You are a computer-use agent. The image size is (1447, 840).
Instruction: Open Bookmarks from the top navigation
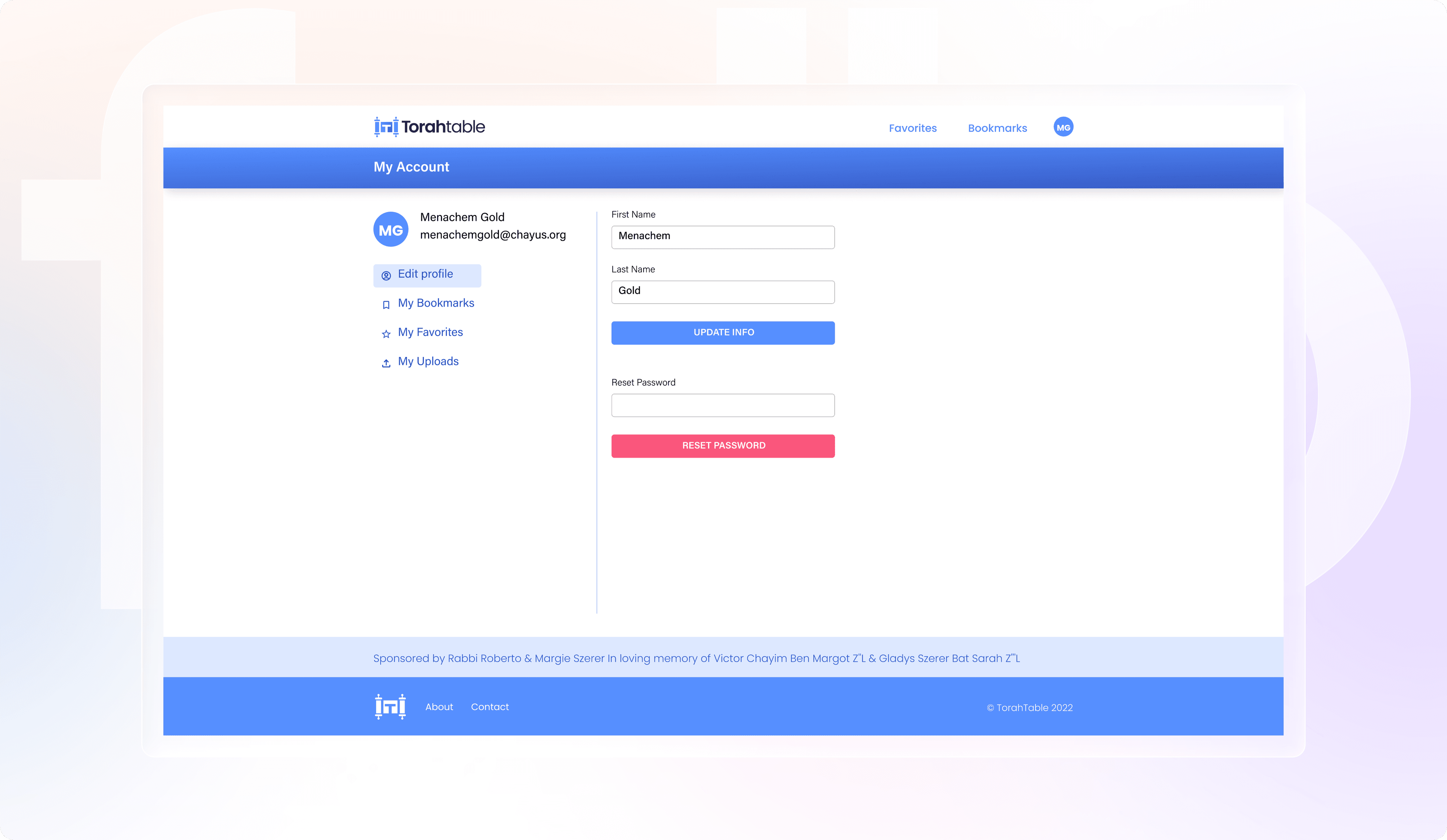(x=997, y=128)
